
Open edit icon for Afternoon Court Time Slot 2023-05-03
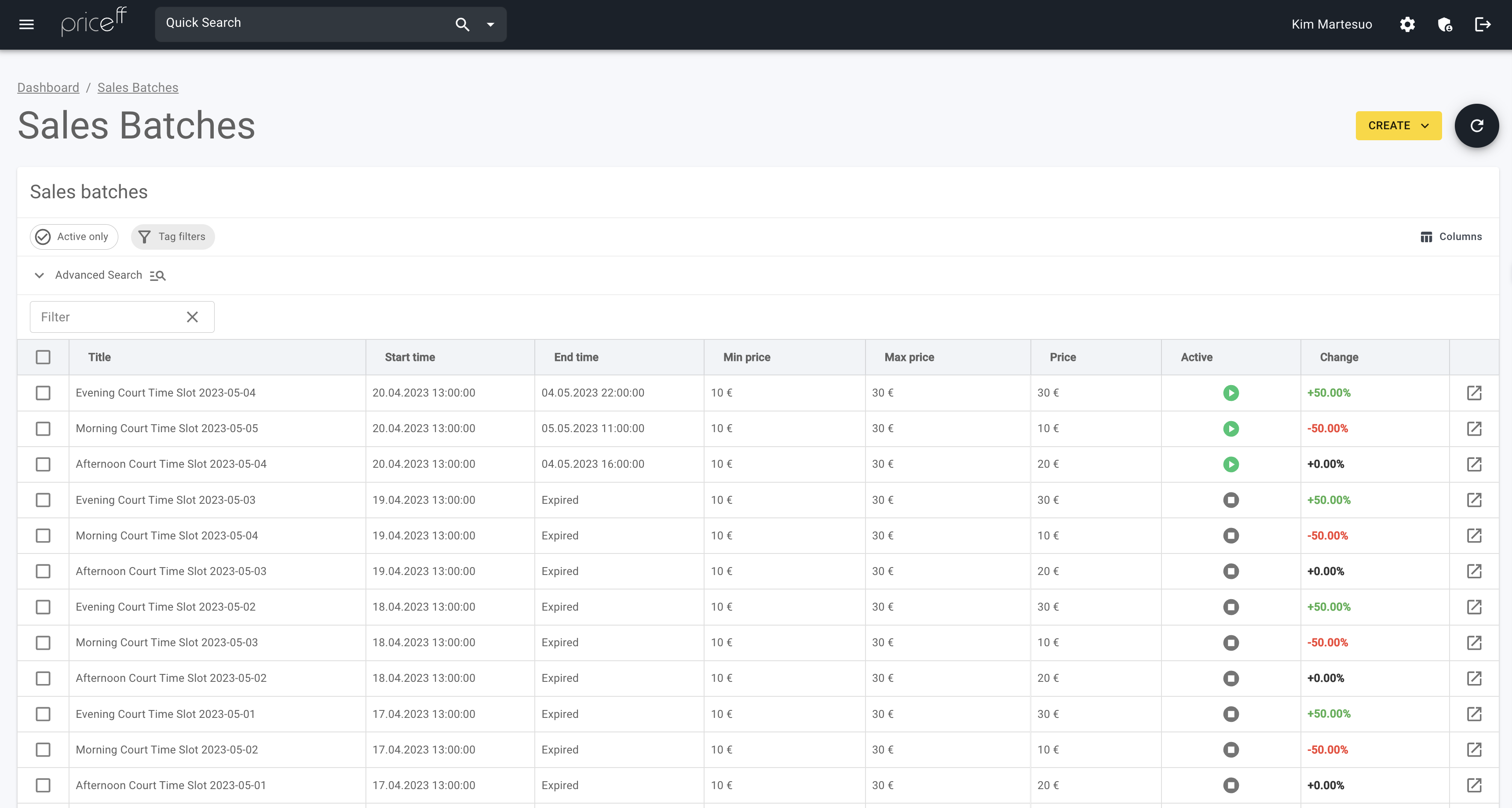pyautogui.click(x=1474, y=571)
